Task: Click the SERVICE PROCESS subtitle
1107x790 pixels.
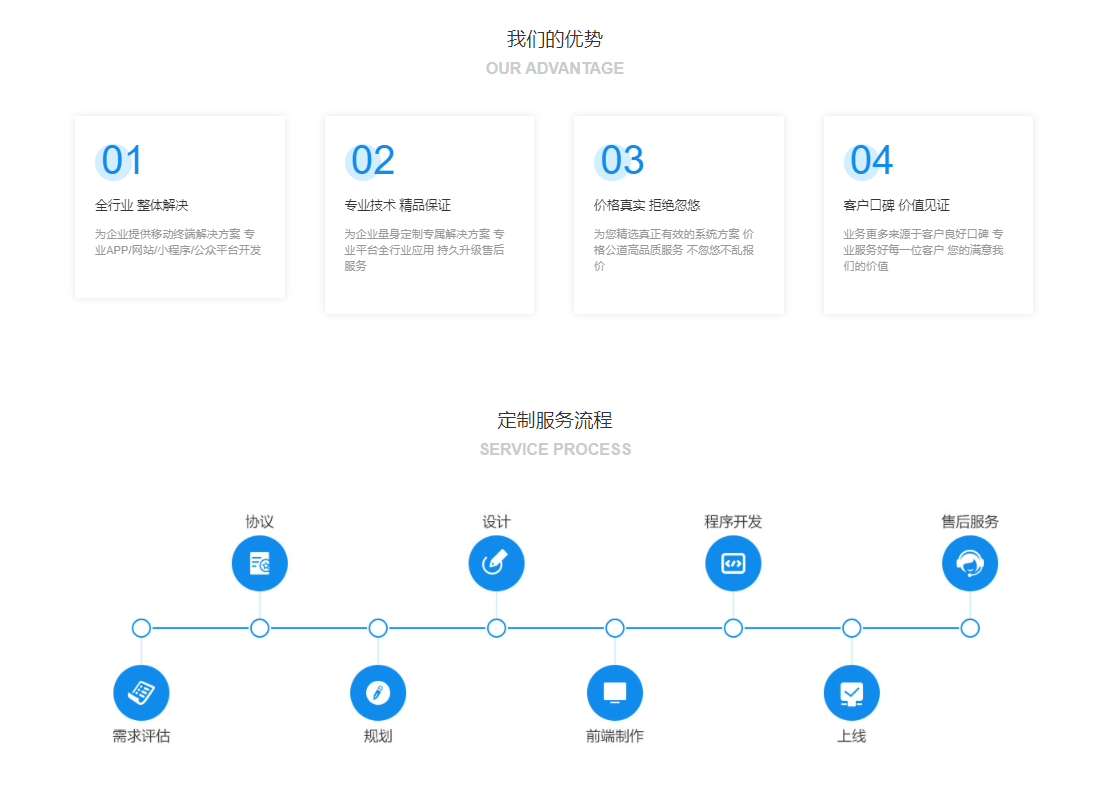Action: [x=555, y=450]
